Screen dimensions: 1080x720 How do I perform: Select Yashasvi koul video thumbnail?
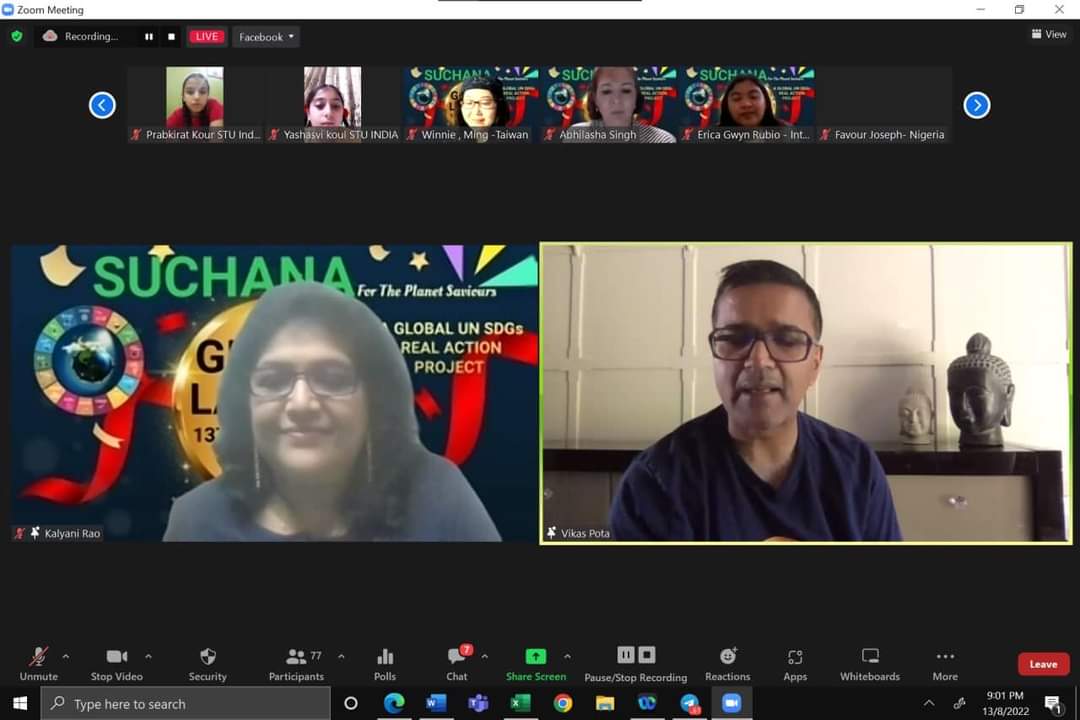(x=333, y=104)
